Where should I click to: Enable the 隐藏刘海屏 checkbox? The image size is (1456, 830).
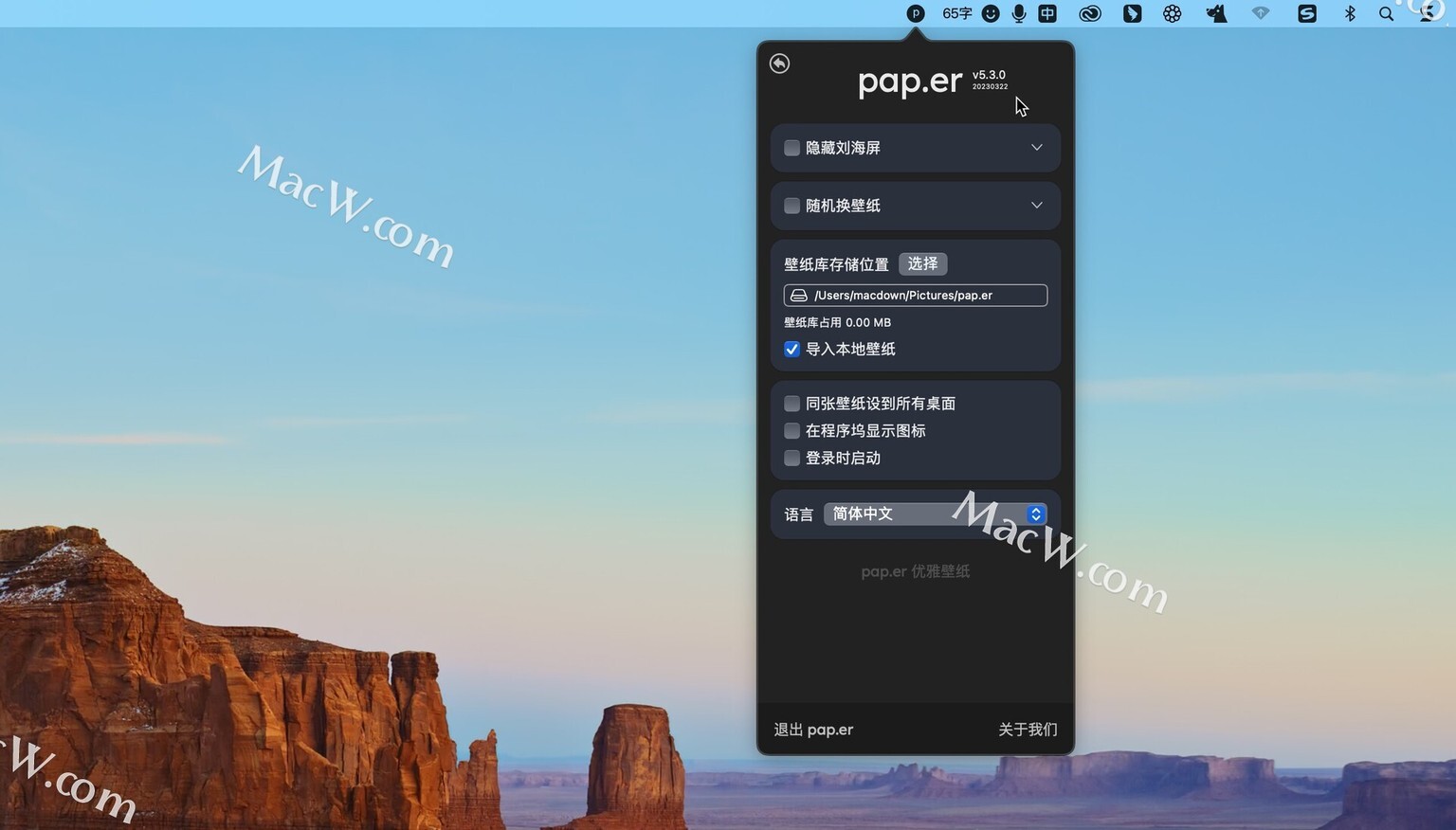(792, 148)
